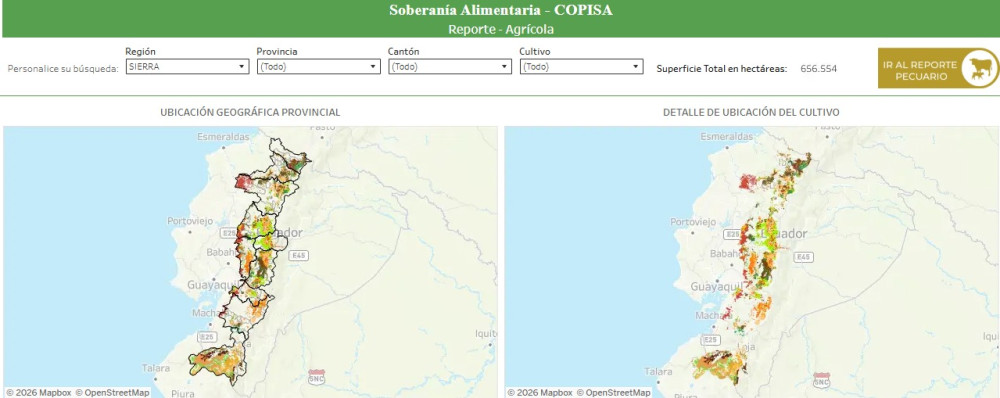This screenshot has width=1000, height=398.
Task: Click Portoviejo label on right map
Action: (x=693, y=222)
